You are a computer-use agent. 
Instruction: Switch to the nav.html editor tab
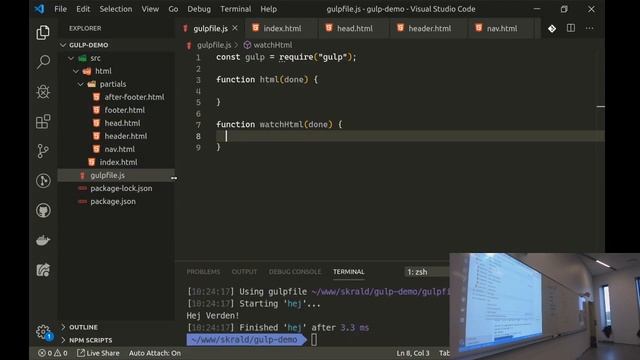[502, 28]
